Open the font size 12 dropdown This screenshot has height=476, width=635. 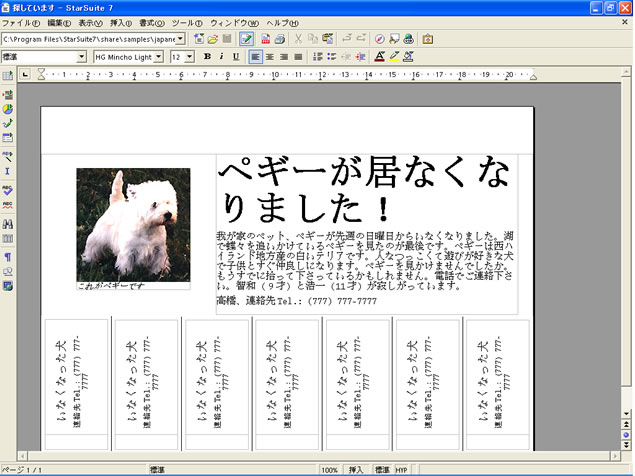pos(190,57)
